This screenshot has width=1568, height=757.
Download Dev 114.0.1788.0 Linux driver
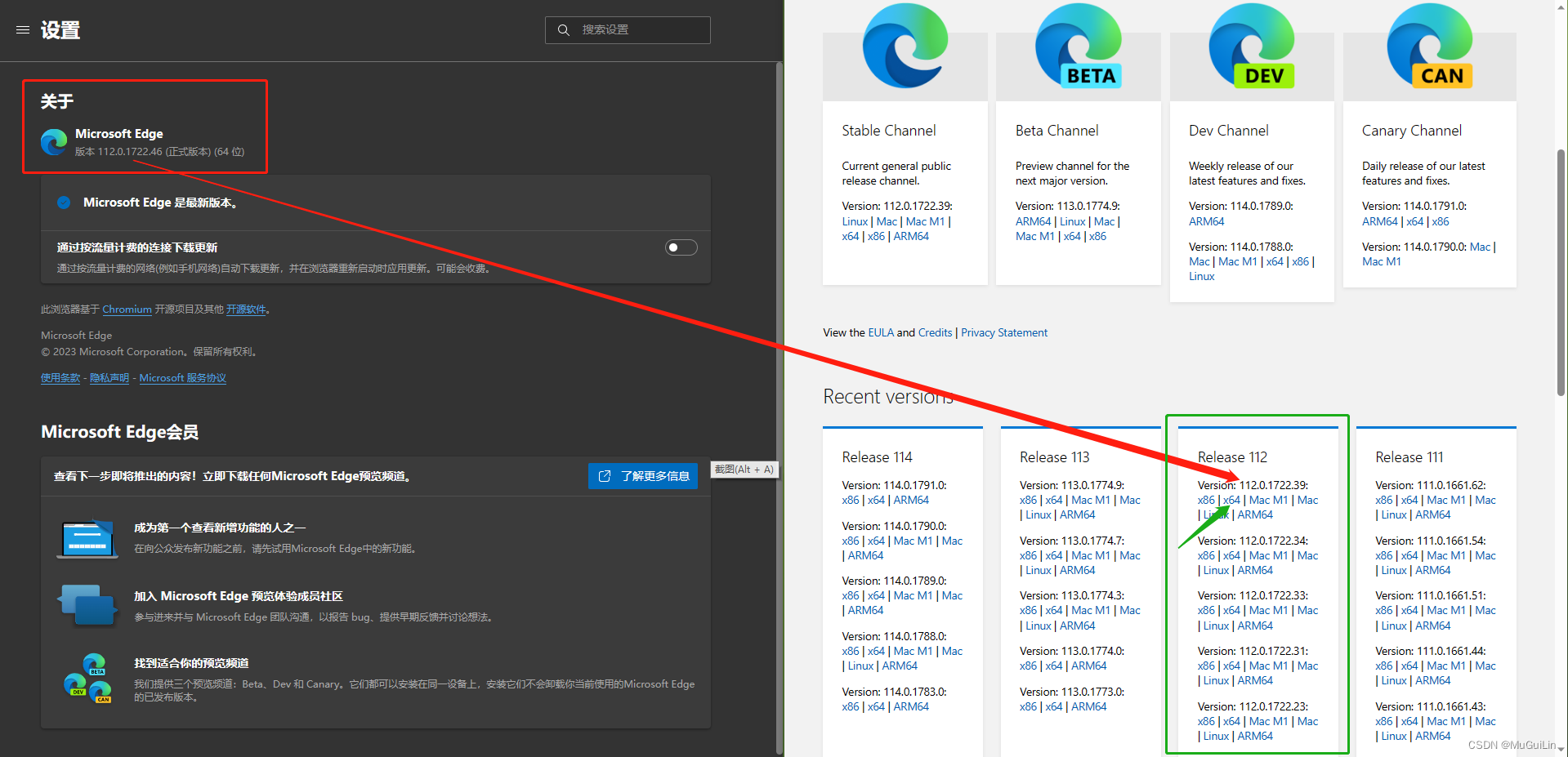[1201, 276]
